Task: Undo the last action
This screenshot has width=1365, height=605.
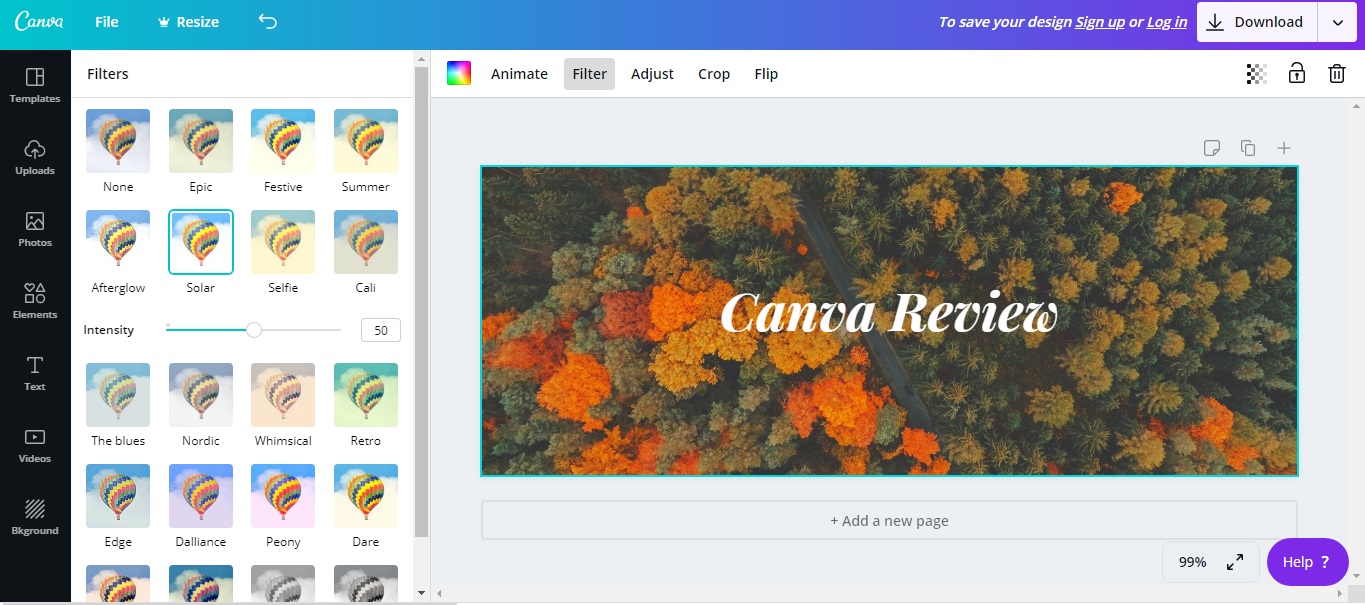Action: [267, 21]
